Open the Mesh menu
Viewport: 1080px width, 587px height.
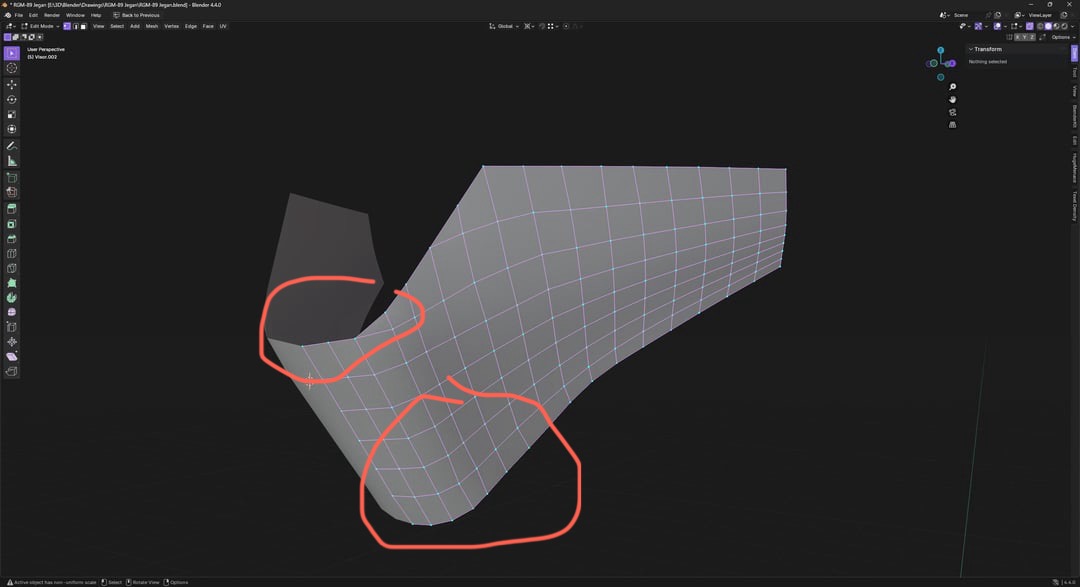[x=152, y=26]
